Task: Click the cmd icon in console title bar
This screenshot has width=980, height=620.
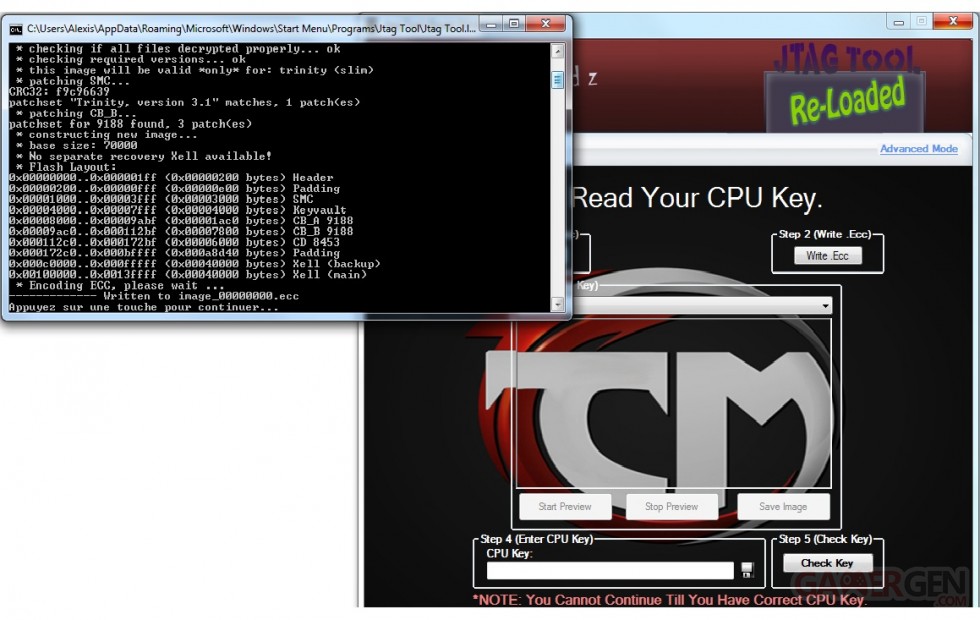Action: [16, 29]
